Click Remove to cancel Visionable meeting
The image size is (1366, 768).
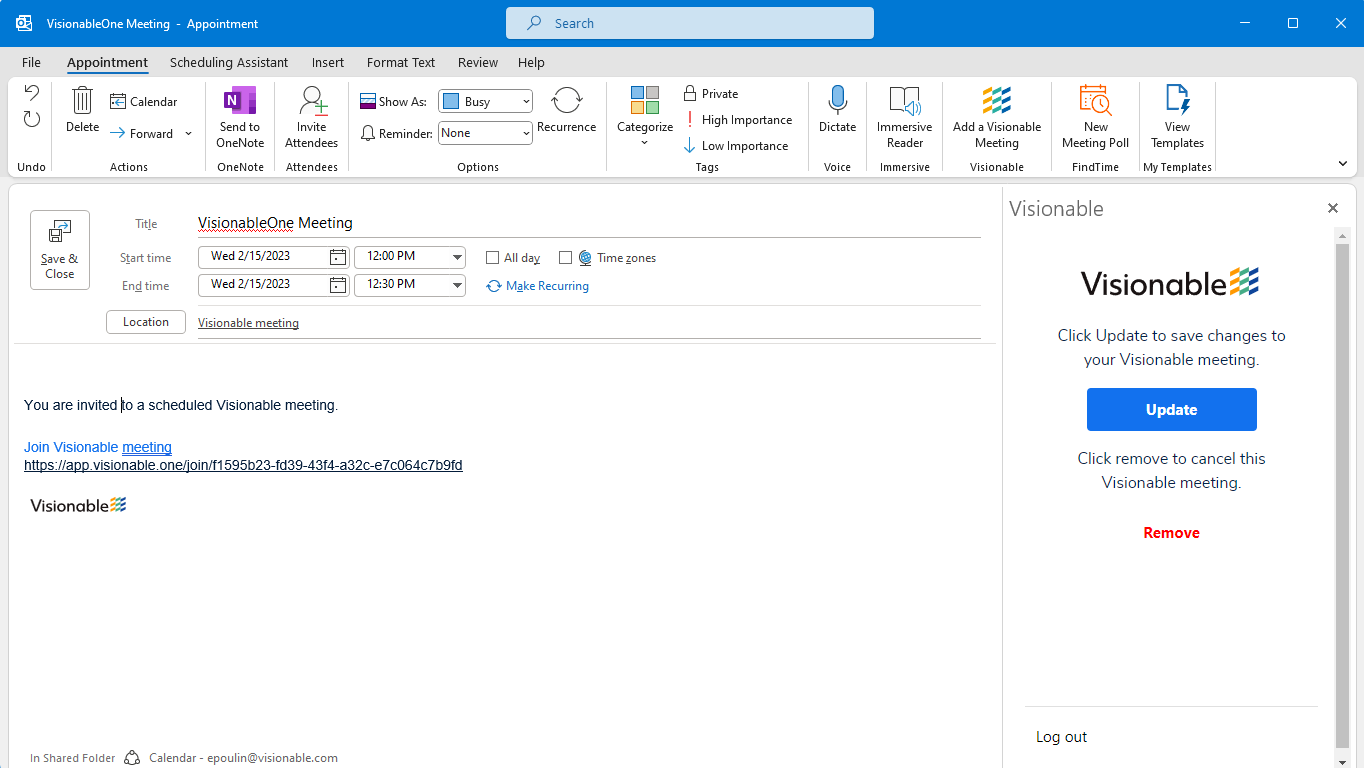click(x=1172, y=533)
